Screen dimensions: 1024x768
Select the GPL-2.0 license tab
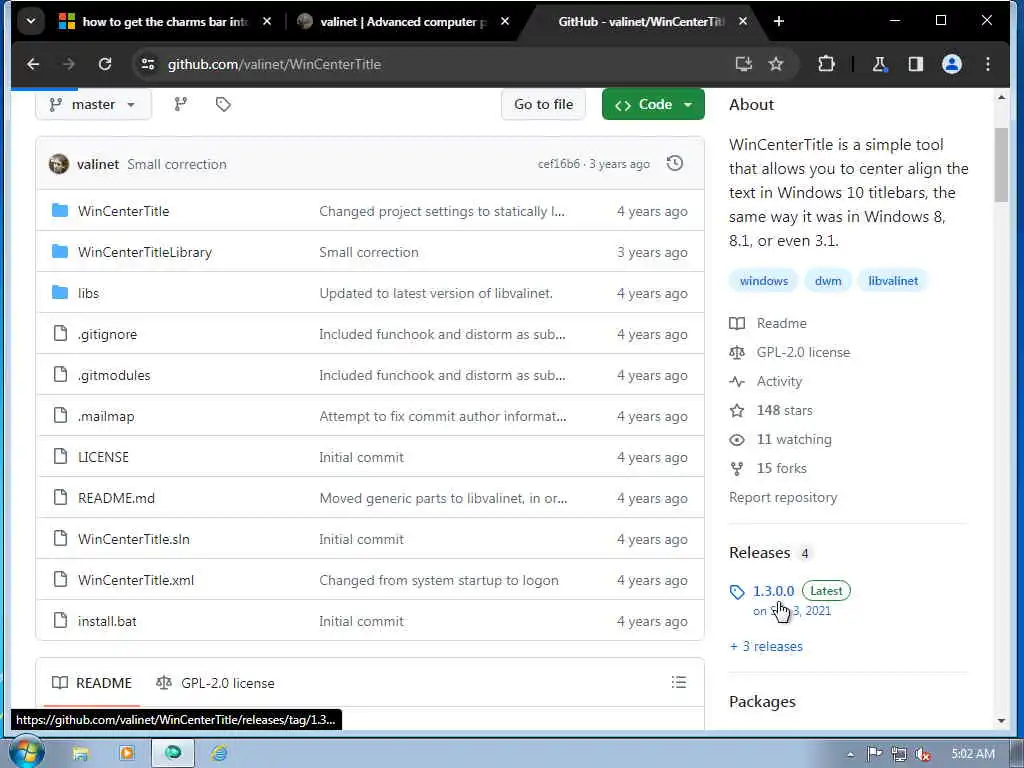(215, 683)
